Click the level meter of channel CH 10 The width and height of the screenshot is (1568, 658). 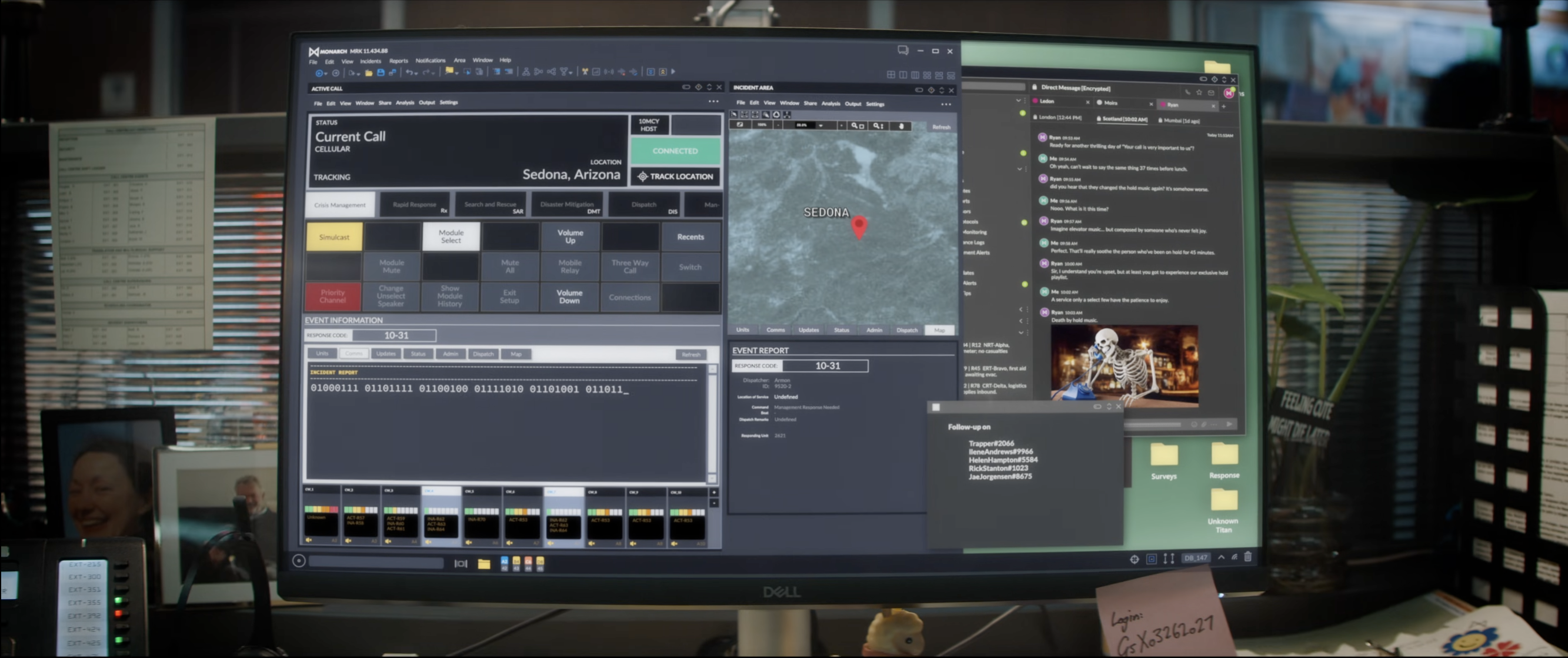[687, 512]
